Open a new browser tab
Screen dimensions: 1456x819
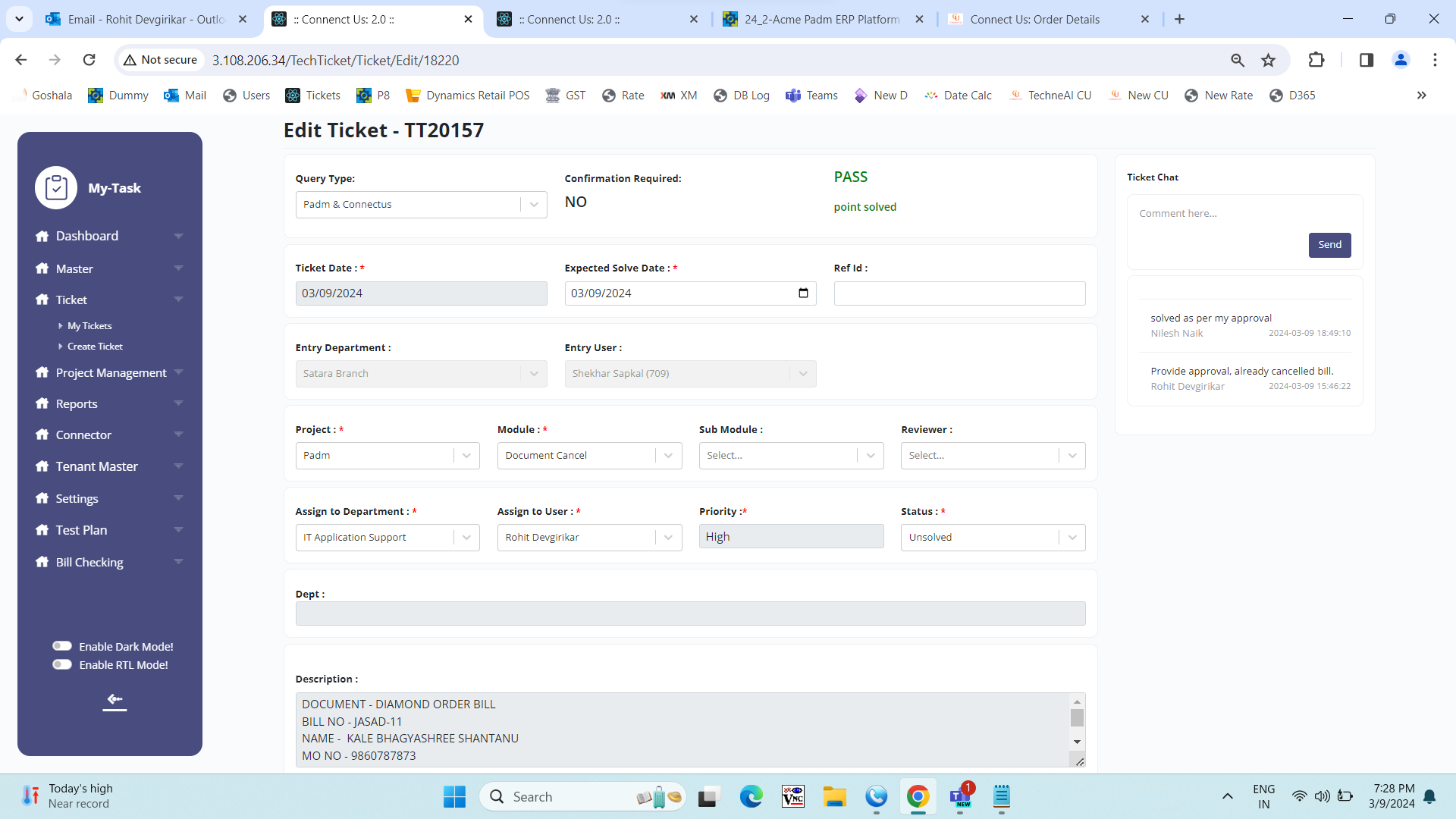pyautogui.click(x=1179, y=20)
